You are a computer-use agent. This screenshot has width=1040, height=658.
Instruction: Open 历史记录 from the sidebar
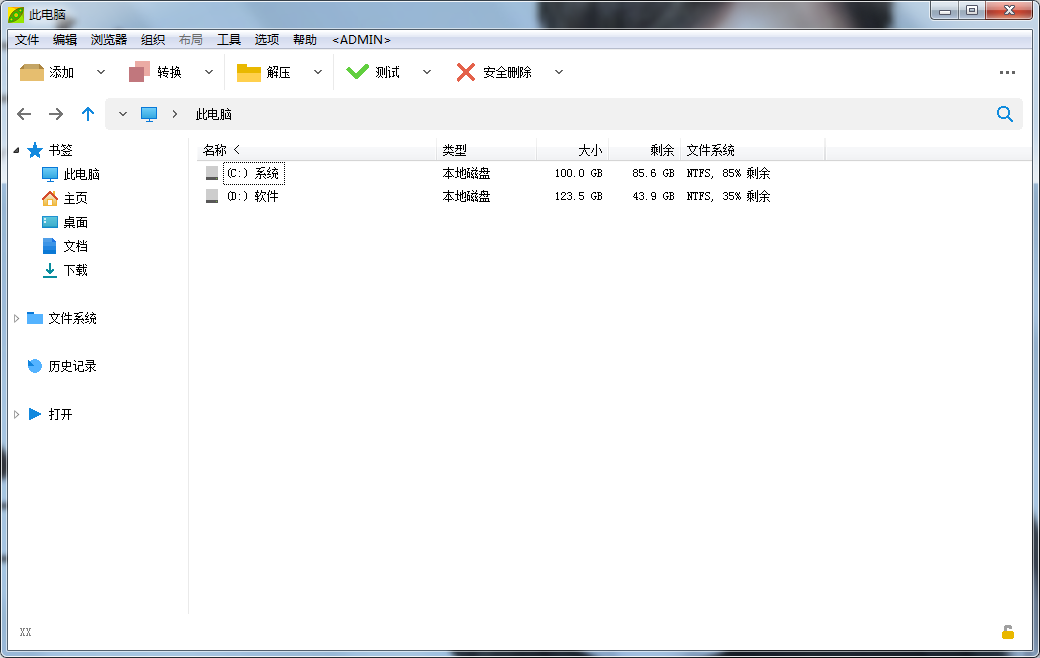[73, 366]
